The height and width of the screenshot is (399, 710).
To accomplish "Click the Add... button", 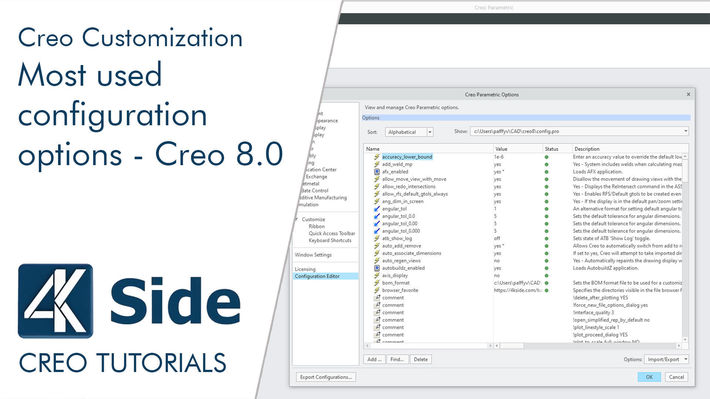I will pyautogui.click(x=374, y=359).
